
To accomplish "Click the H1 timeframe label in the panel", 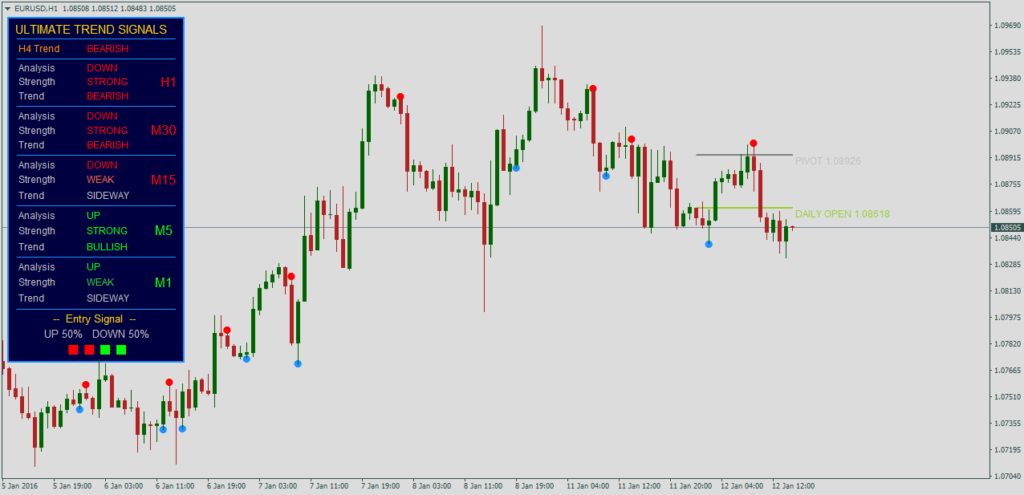I will click(x=168, y=82).
